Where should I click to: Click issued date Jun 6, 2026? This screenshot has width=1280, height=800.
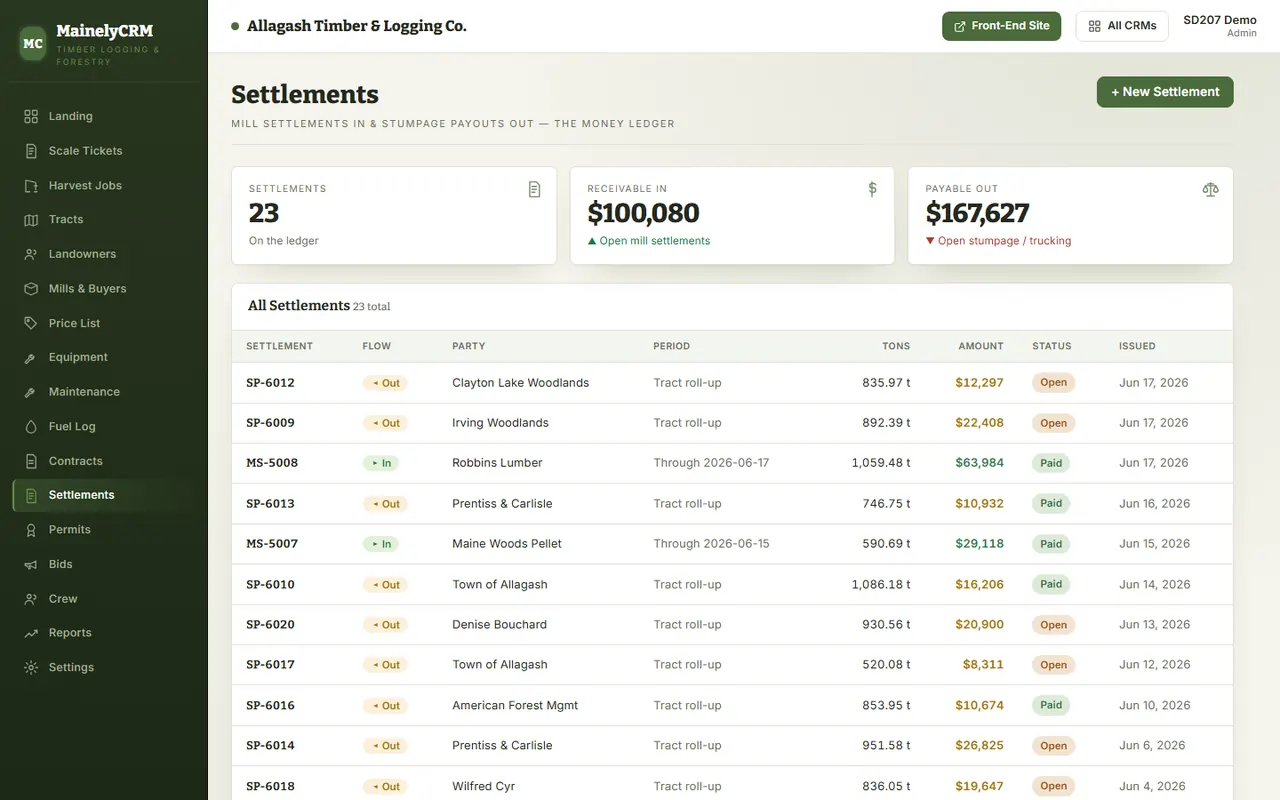click(x=1152, y=746)
